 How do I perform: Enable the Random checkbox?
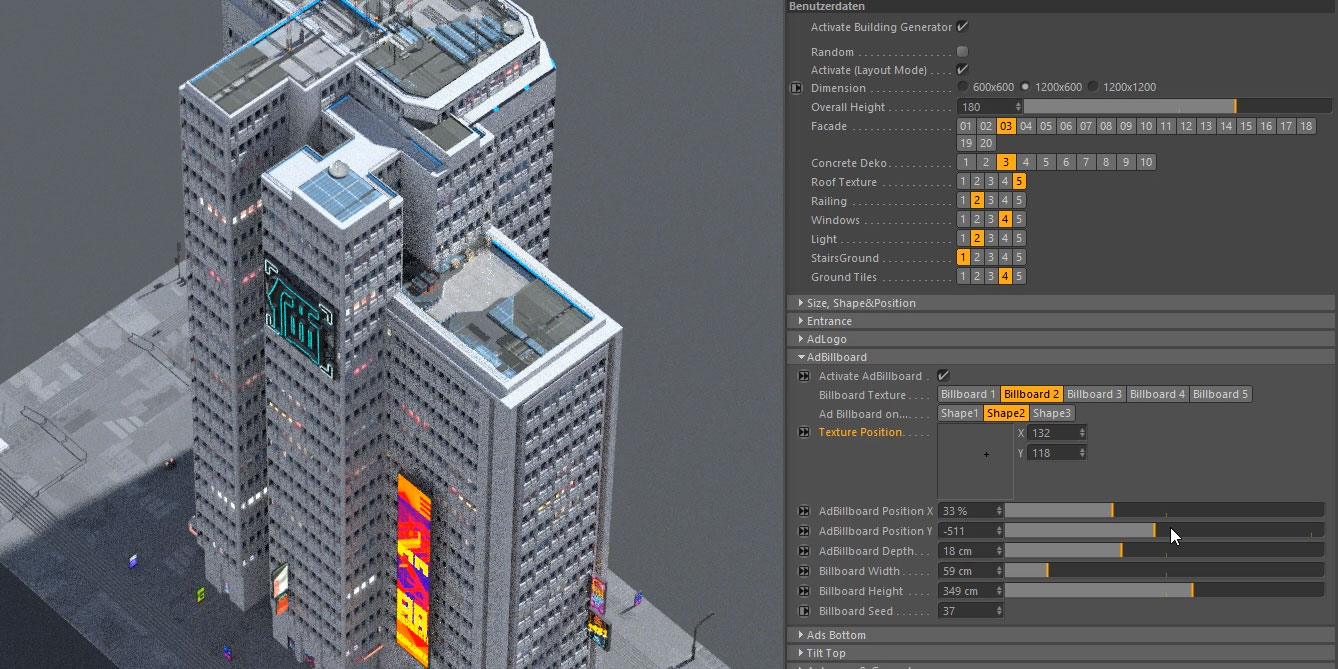pos(962,51)
